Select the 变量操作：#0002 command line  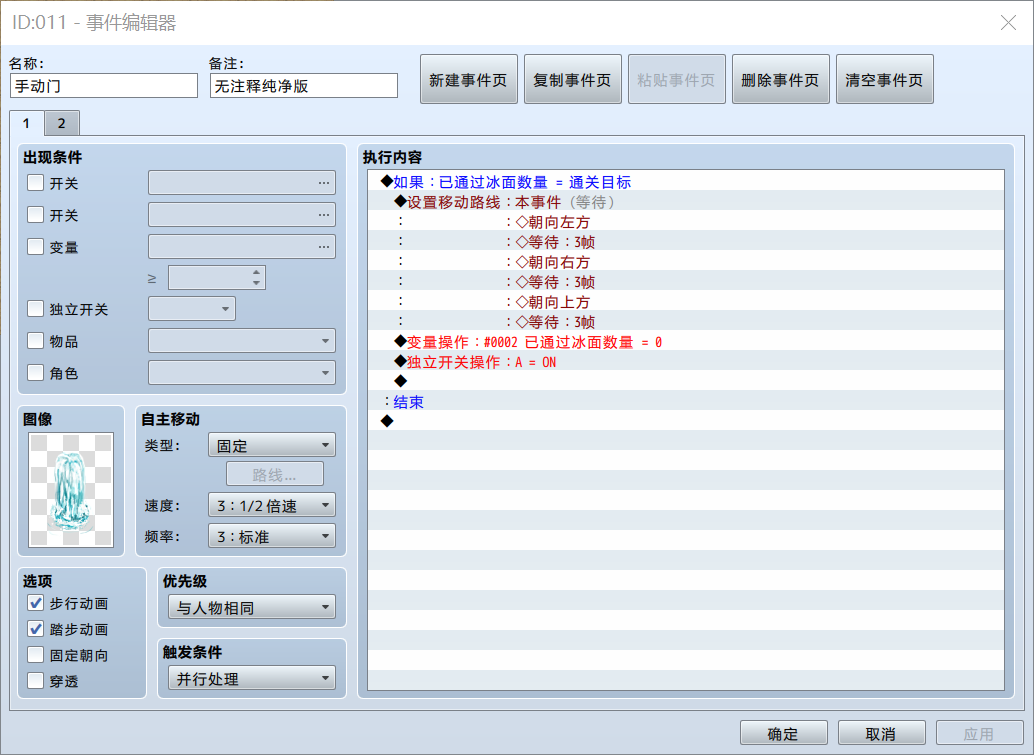pyautogui.click(x=686, y=342)
